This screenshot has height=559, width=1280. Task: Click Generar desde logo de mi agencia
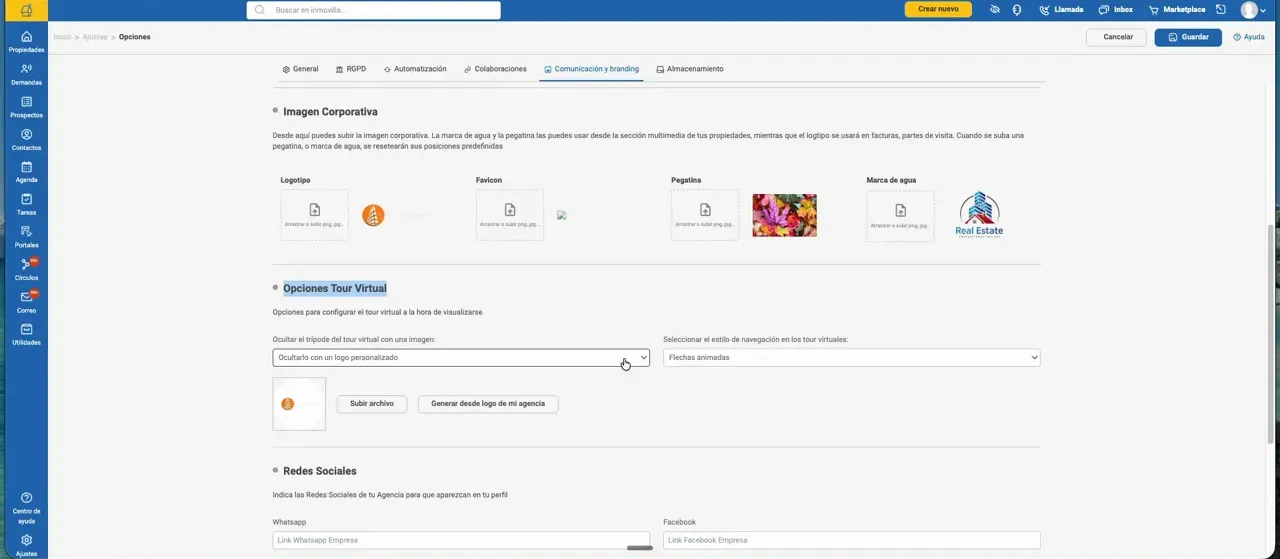[x=488, y=404]
